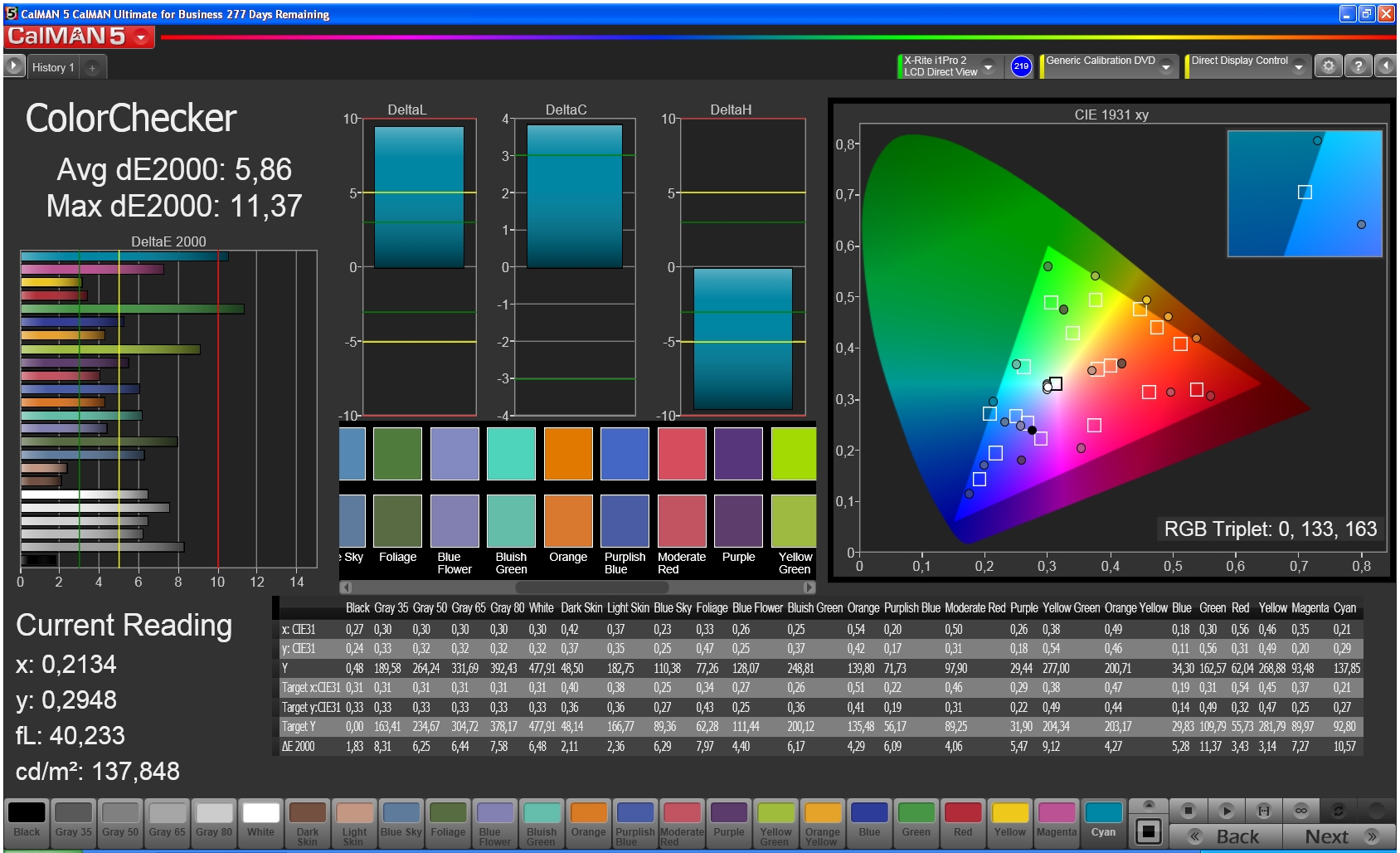Add a new history tab with plus icon

pyautogui.click(x=92, y=68)
